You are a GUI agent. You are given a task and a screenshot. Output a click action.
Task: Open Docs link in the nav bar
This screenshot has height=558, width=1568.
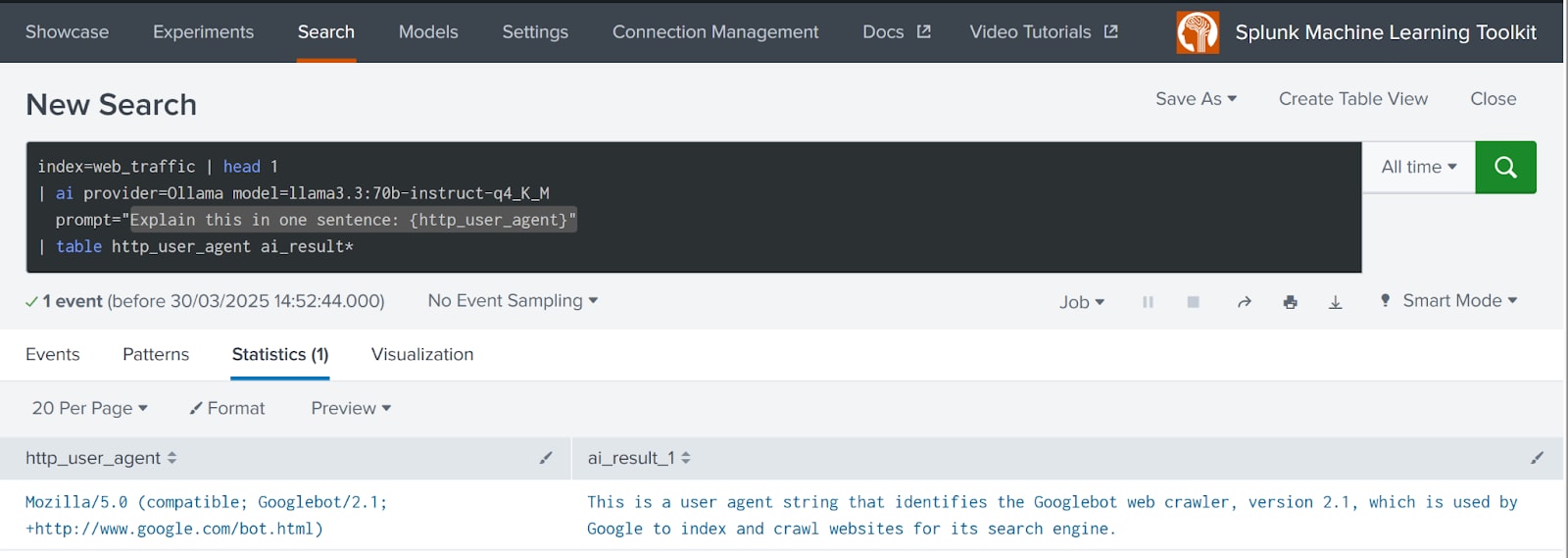click(x=883, y=31)
